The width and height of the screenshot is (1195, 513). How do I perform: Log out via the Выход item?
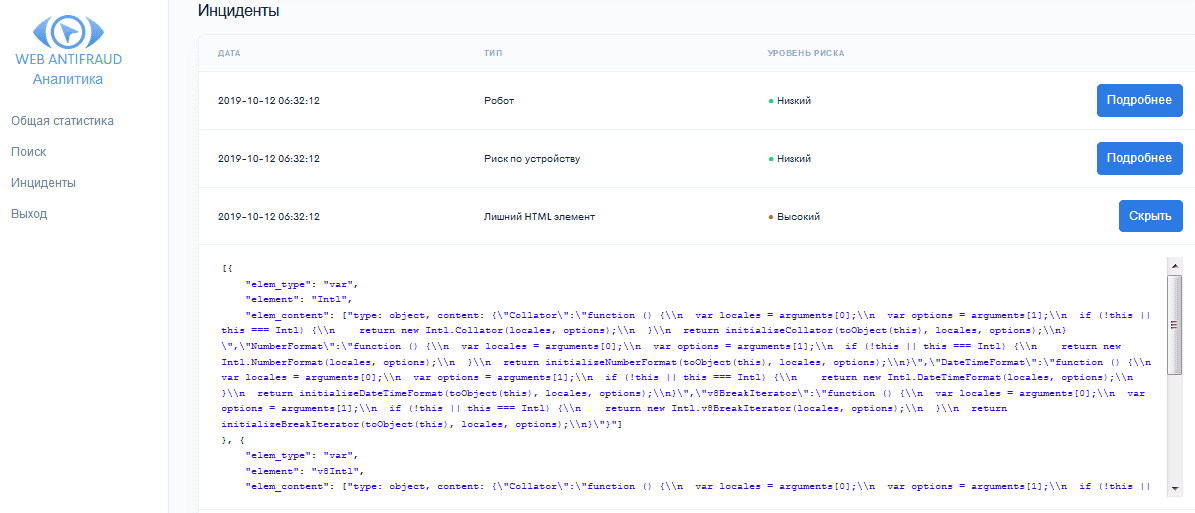pos(29,214)
